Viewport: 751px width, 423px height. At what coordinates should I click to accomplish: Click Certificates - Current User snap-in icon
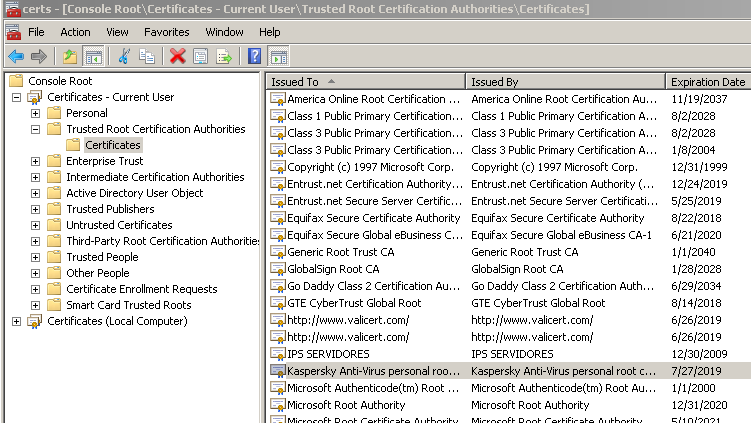click(34, 97)
